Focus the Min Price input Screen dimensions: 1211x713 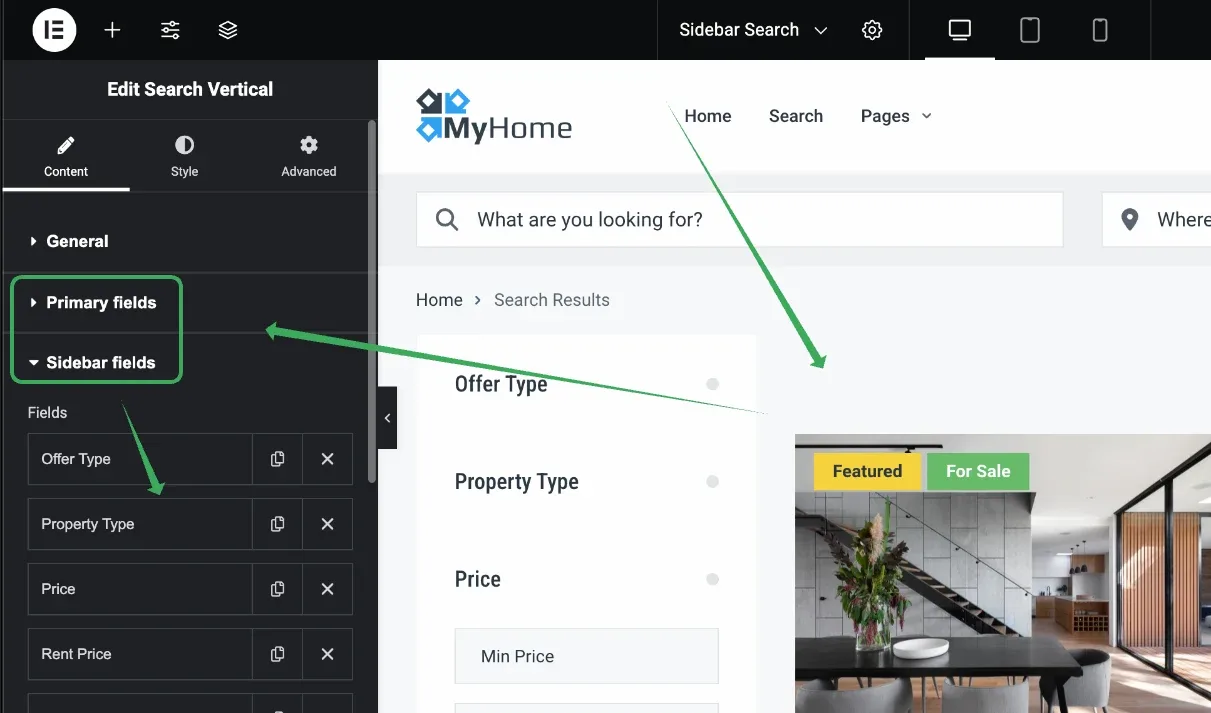pos(586,656)
